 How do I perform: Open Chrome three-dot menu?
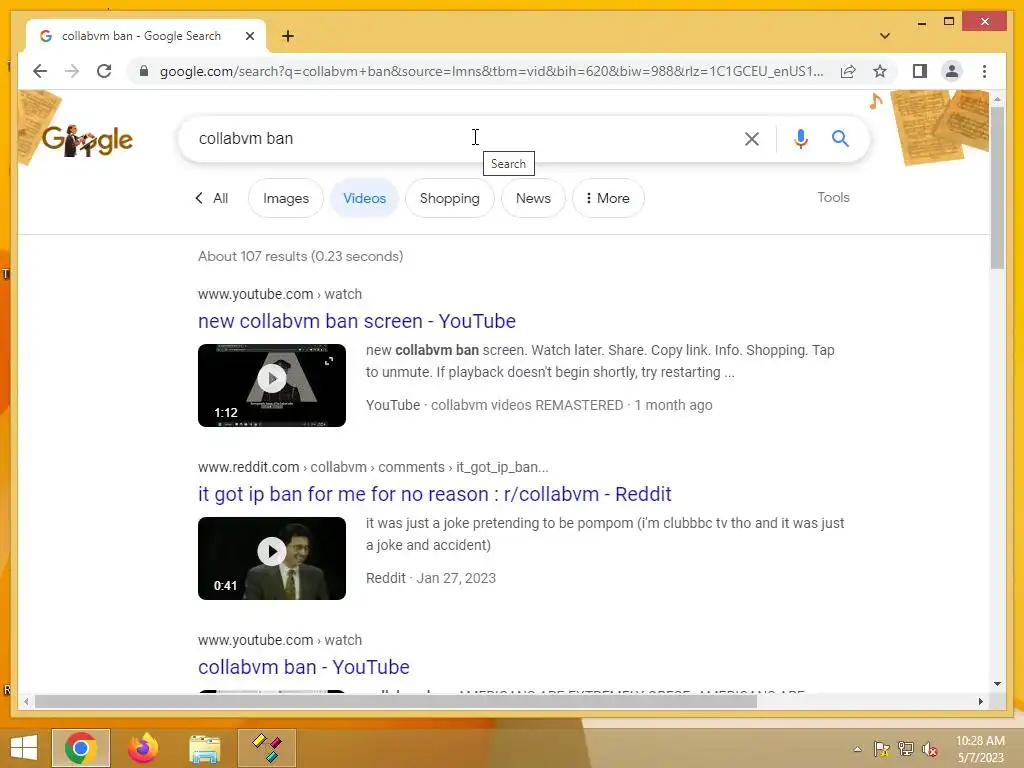click(x=984, y=71)
